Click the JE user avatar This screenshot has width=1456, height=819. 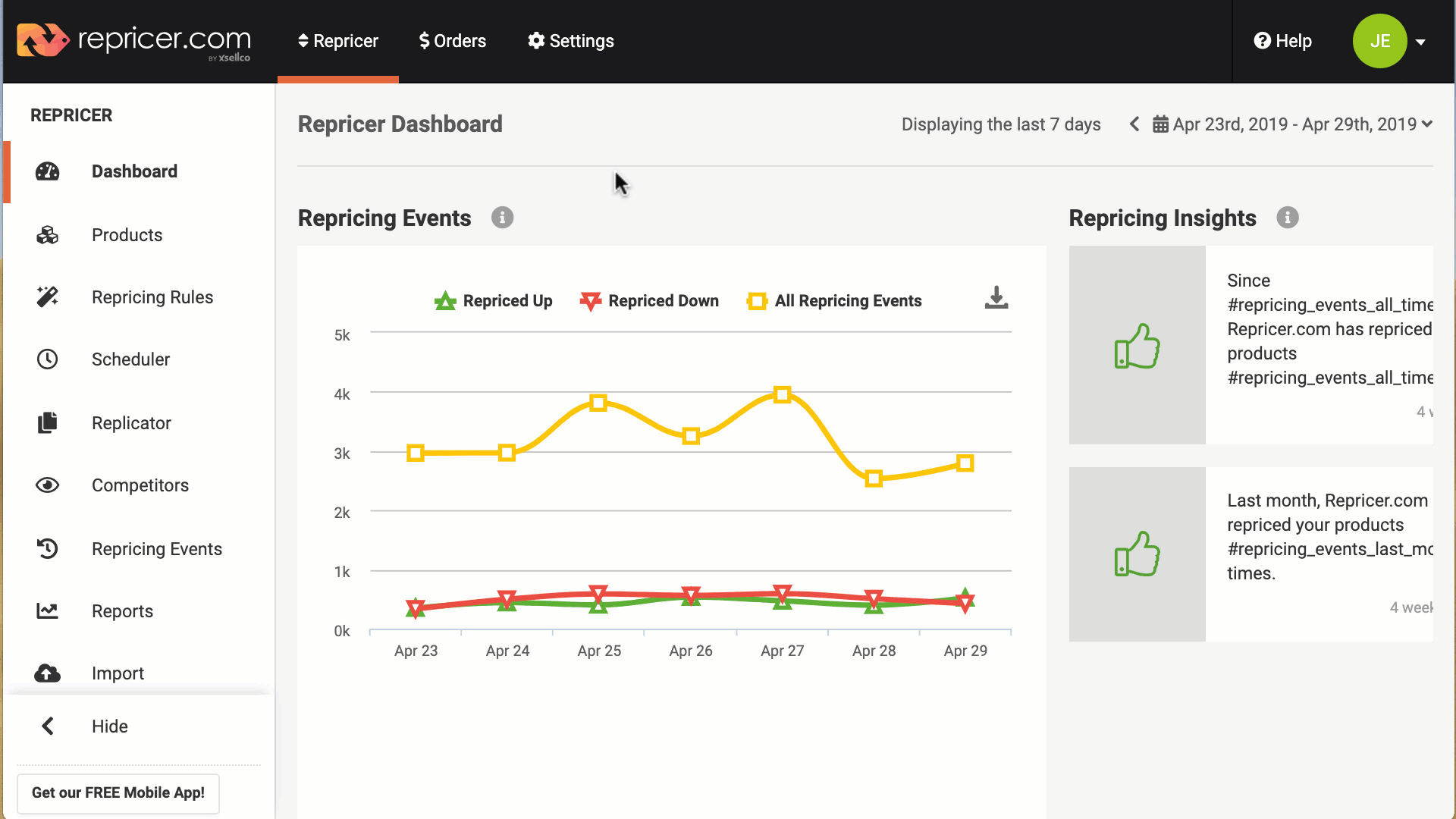point(1379,41)
